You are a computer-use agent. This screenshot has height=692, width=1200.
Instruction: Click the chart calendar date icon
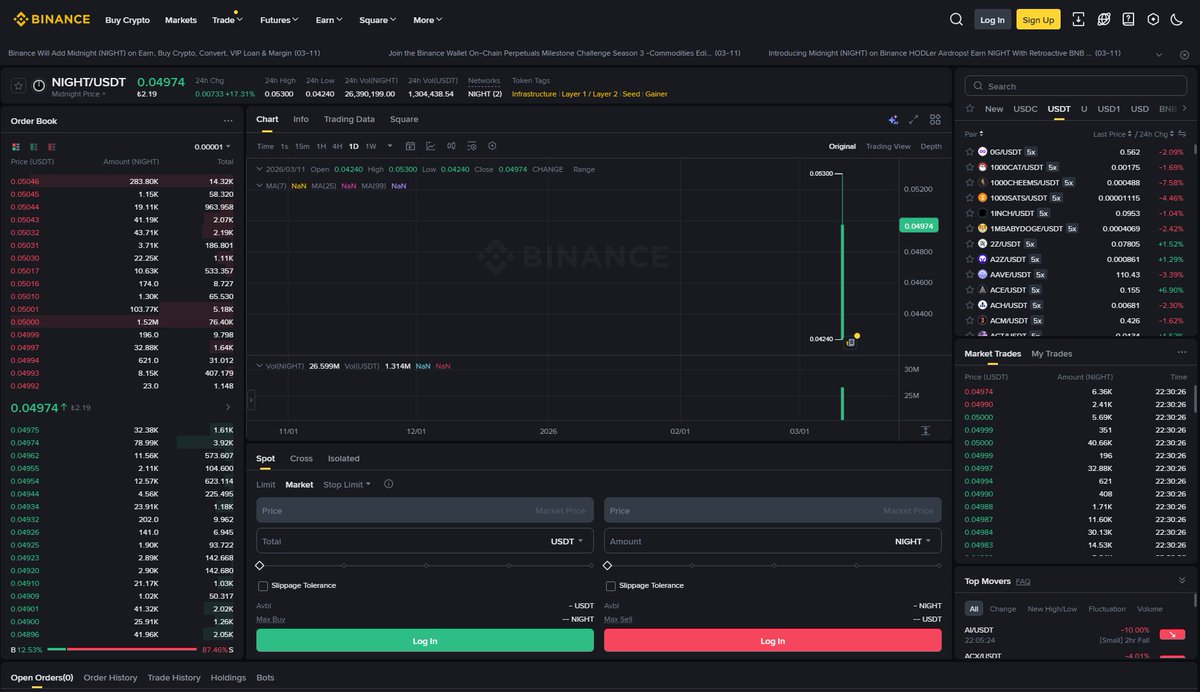click(410, 146)
